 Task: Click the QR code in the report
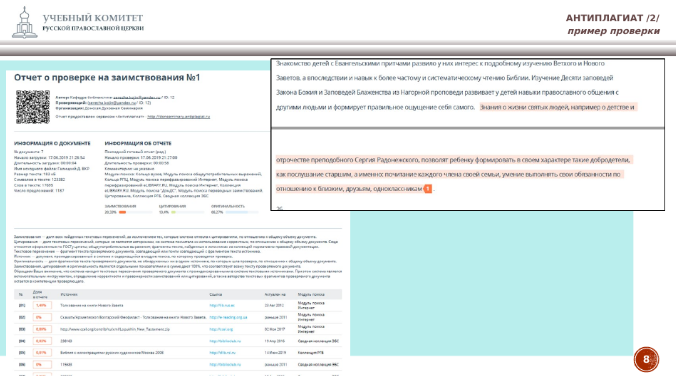click(x=33, y=107)
